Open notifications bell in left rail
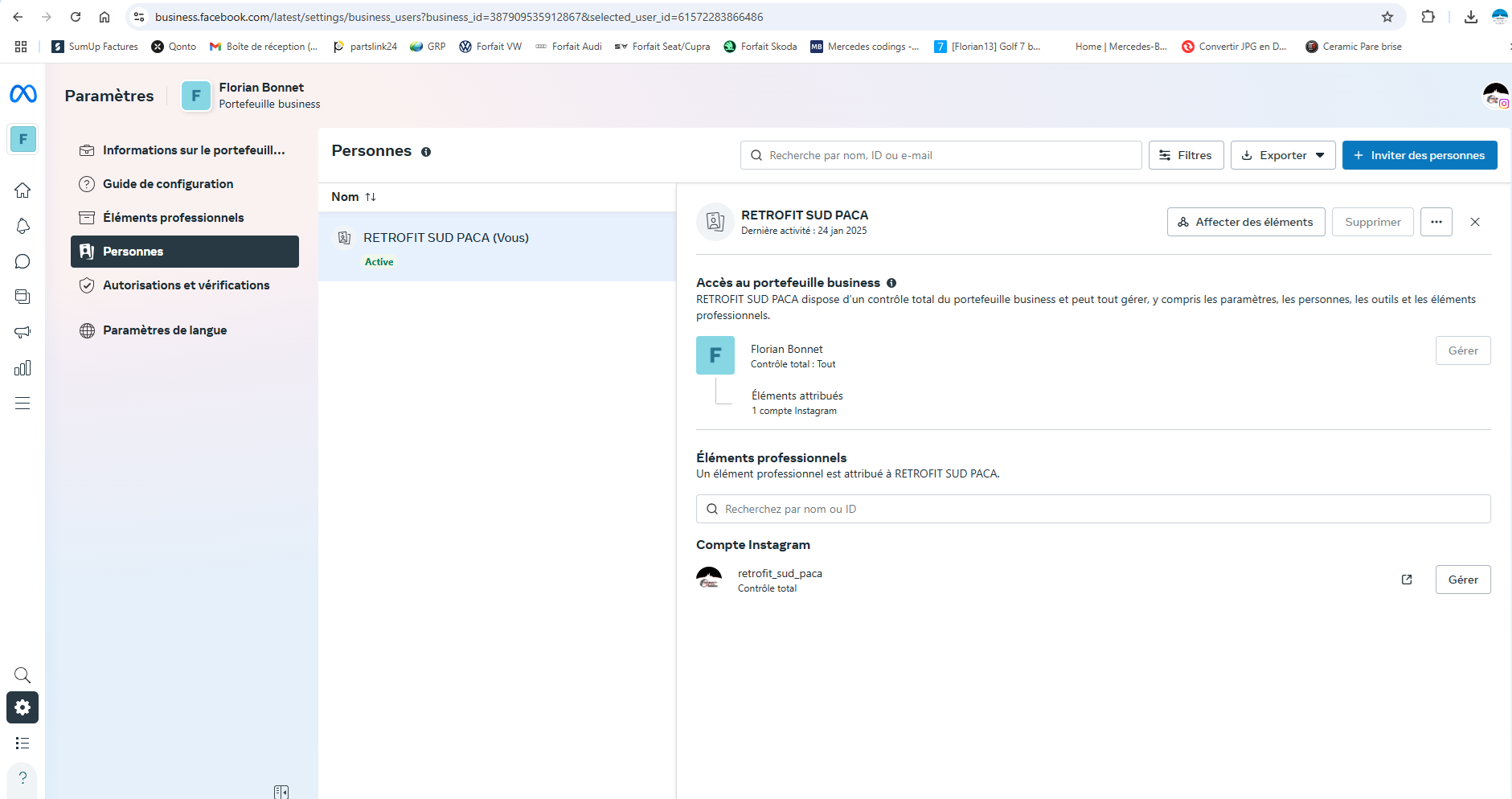This screenshot has height=799, width=1512. tap(23, 226)
